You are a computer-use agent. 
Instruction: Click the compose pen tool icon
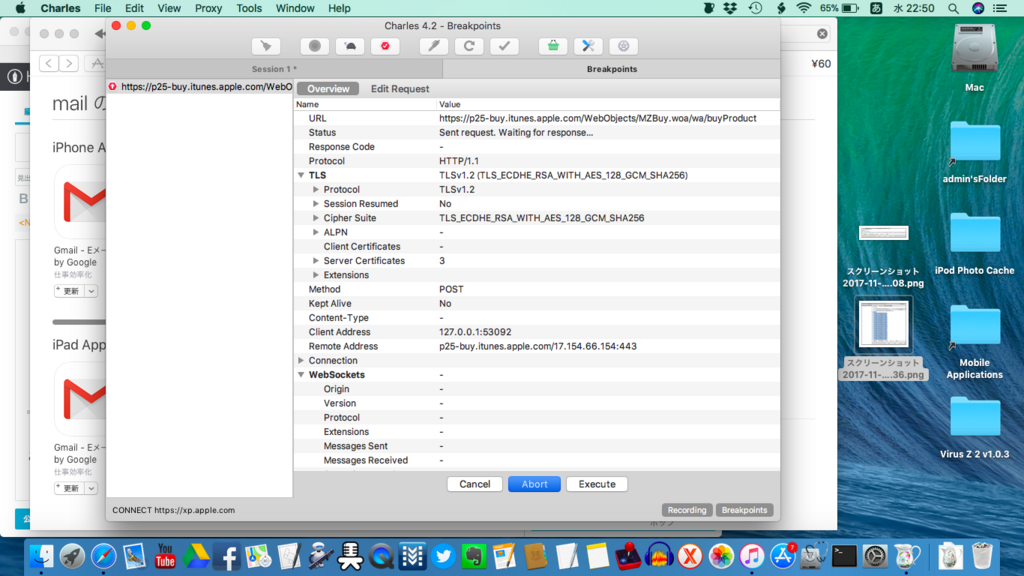click(434, 46)
